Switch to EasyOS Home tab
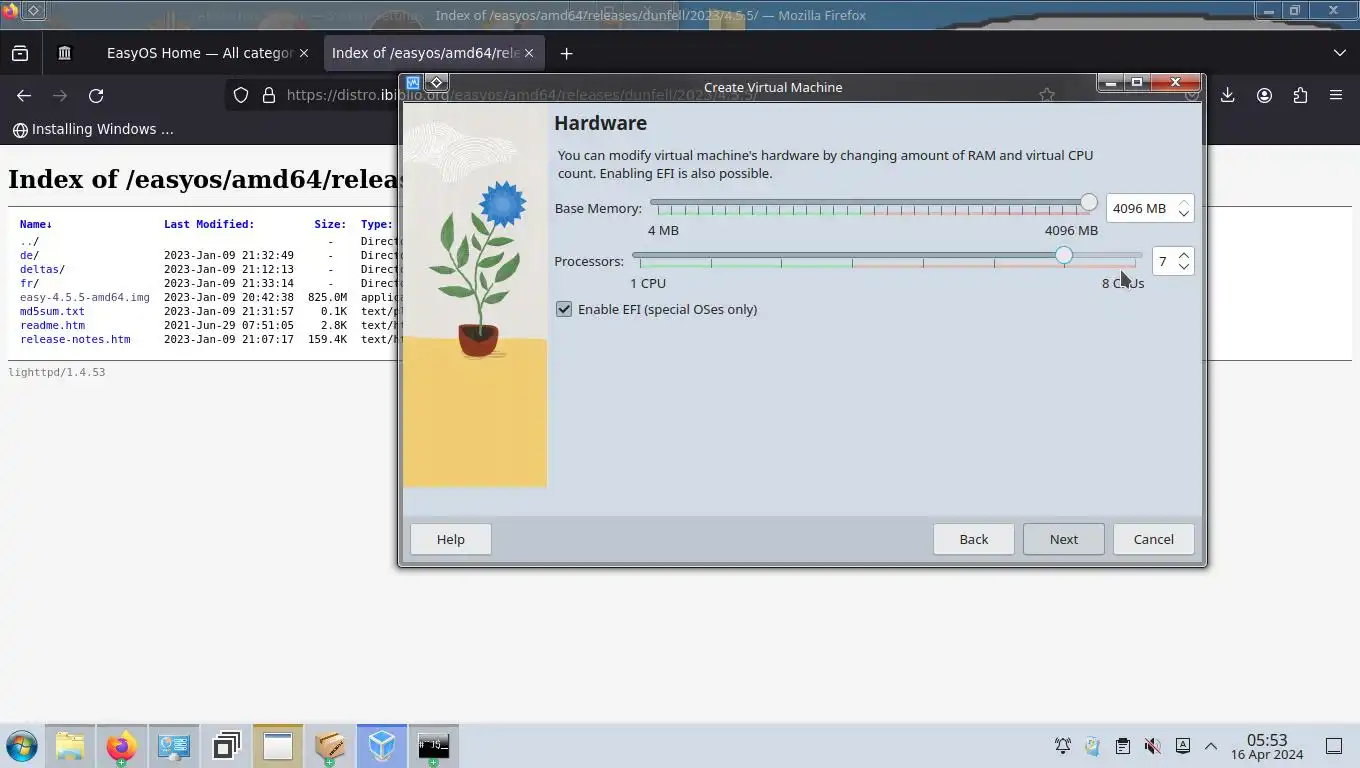Screen dimensions: 1360x768 click(x=201, y=53)
